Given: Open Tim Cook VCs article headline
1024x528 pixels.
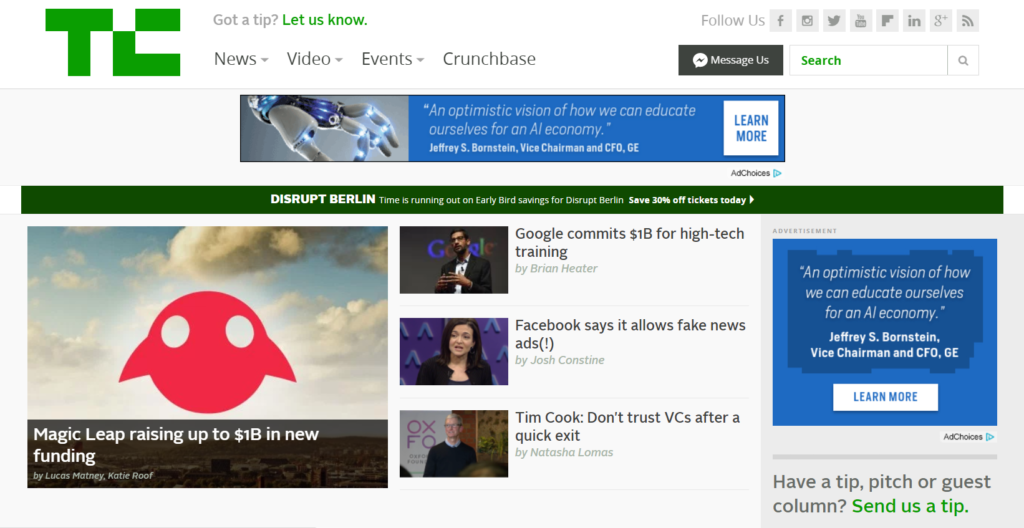Looking at the screenshot, I should pyautogui.click(x=627, y=426).
